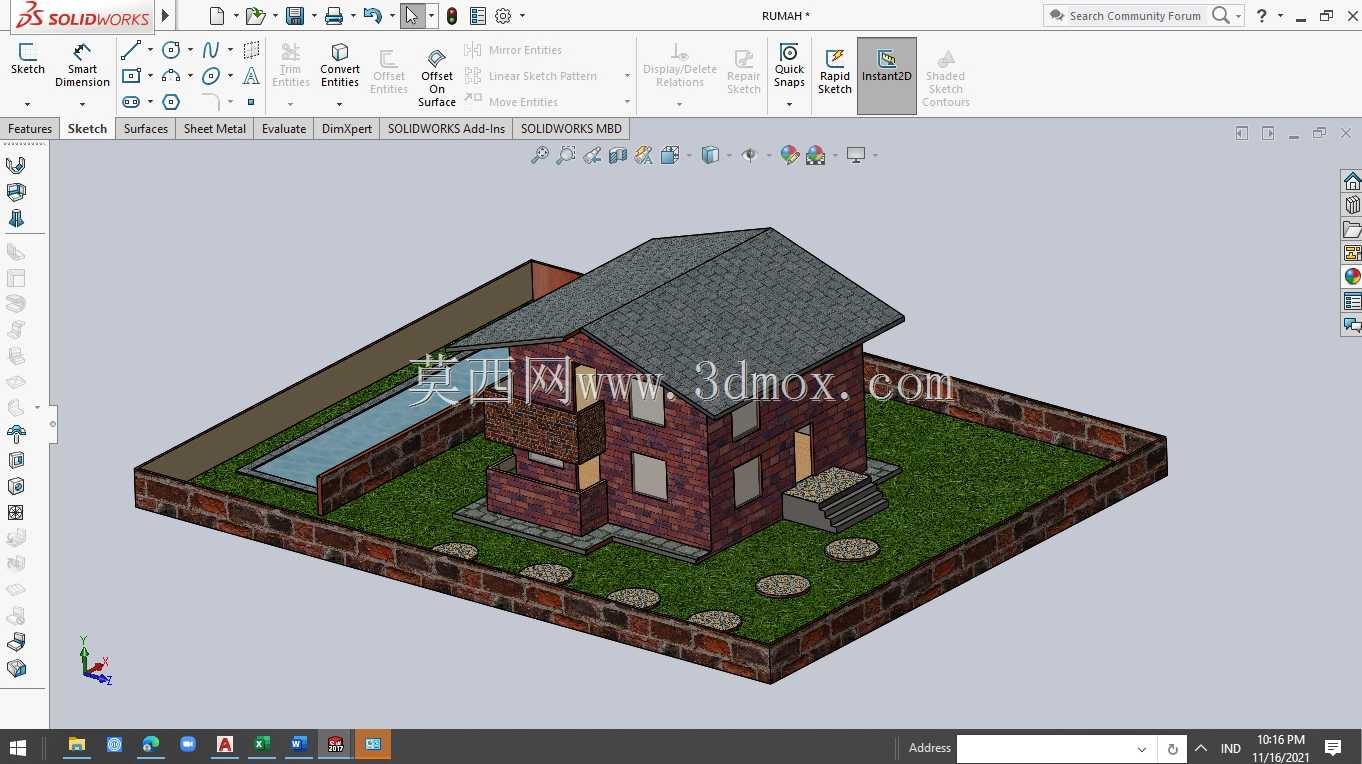Click the Offset On Surface tool
This screenshot has height=764, width=1362.
point(437,77)
